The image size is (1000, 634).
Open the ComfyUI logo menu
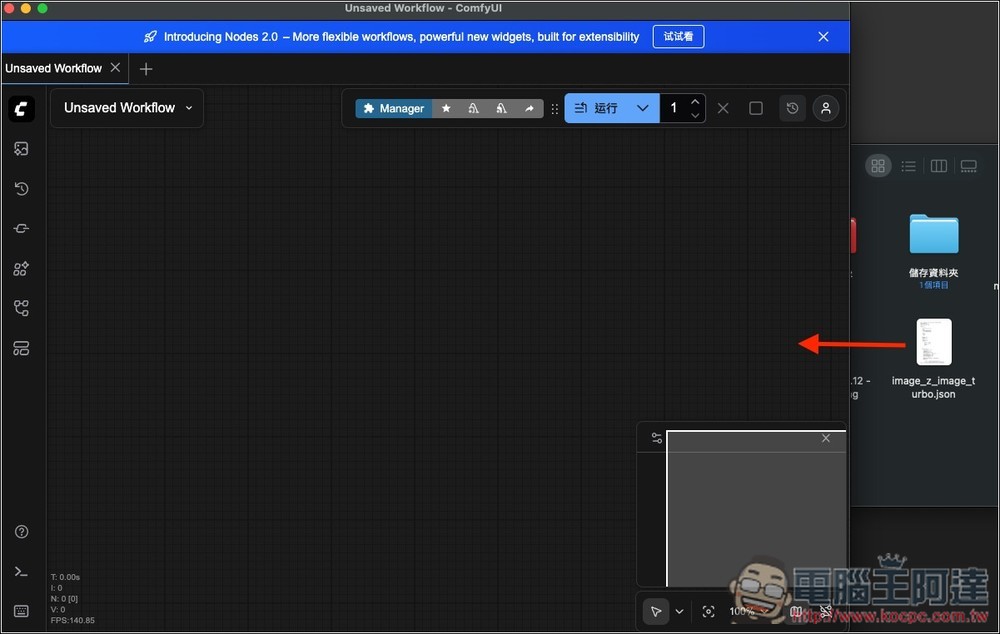[x=22, y=108]
